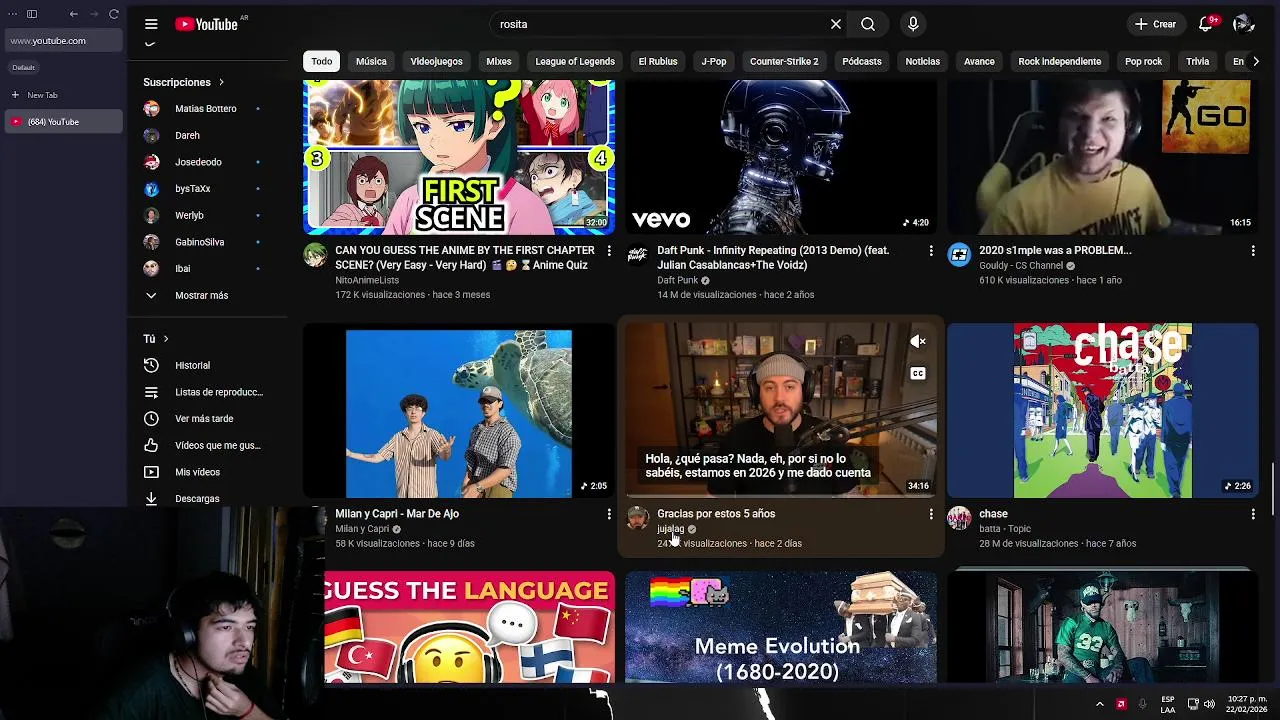Select the League of Legends chip
This screenshot has height=720, width=1280.
(x=575, y=61)
